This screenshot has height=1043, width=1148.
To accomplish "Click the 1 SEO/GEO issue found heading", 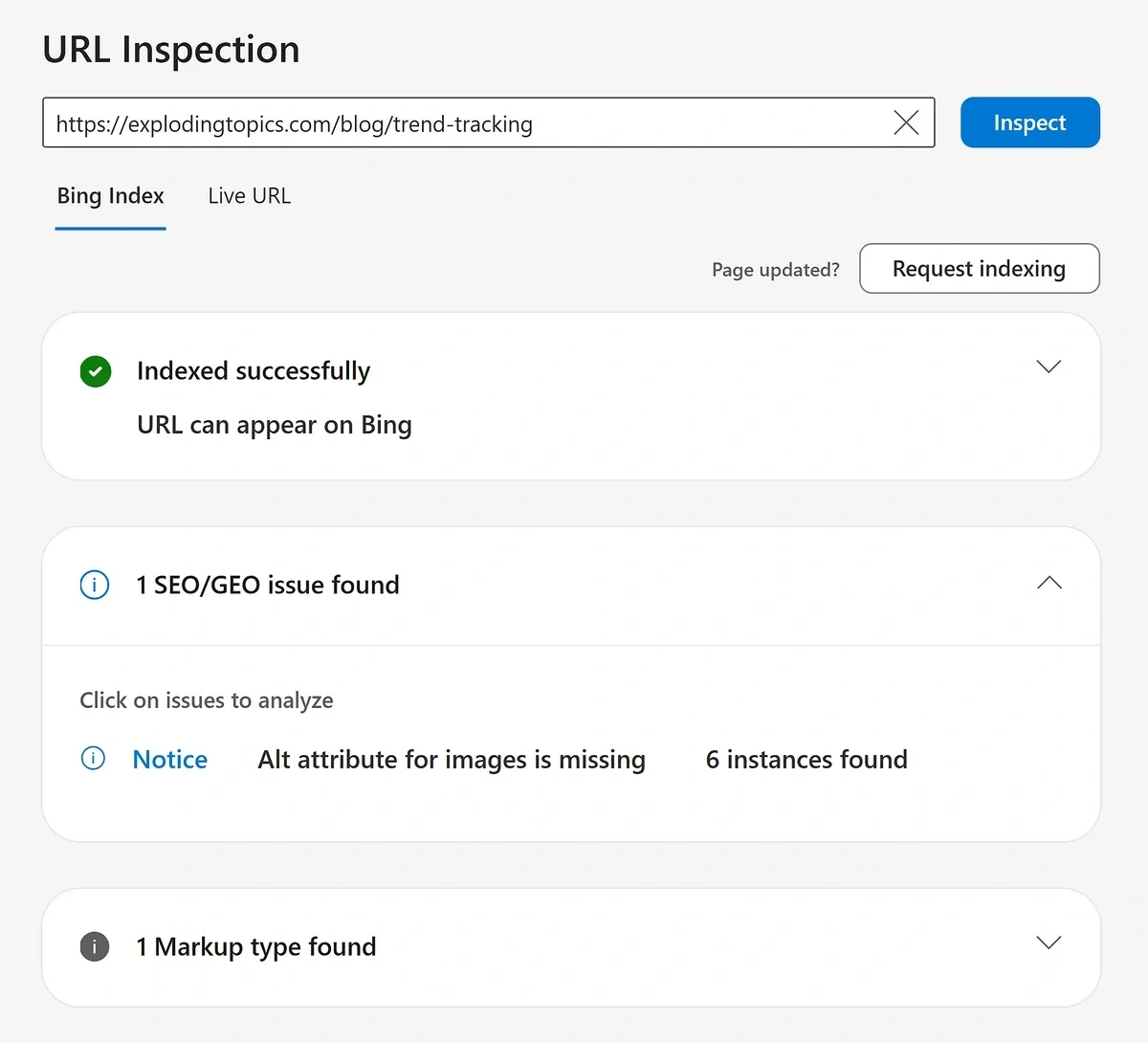I will tap(268, 585).
